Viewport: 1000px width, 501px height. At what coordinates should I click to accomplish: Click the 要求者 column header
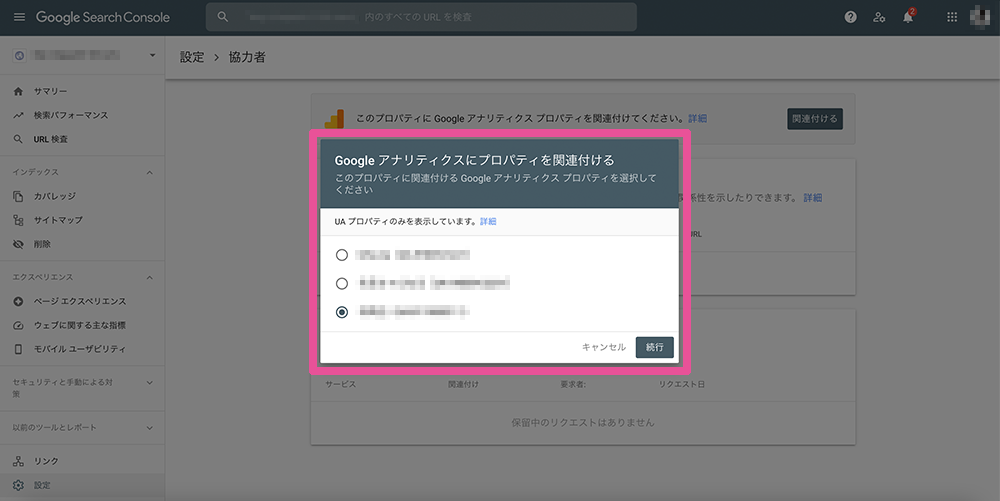tap(573, 384)
